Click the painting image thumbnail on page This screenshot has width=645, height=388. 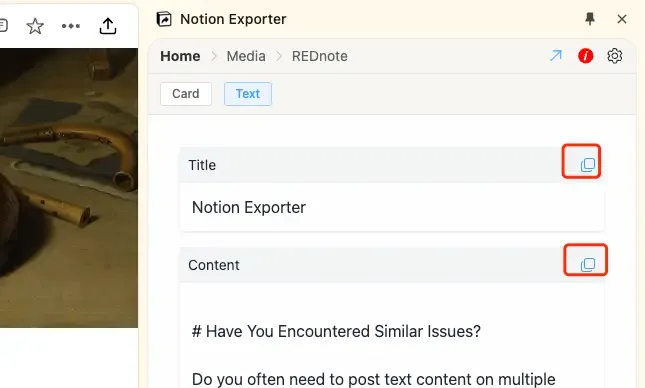point(69,188)
